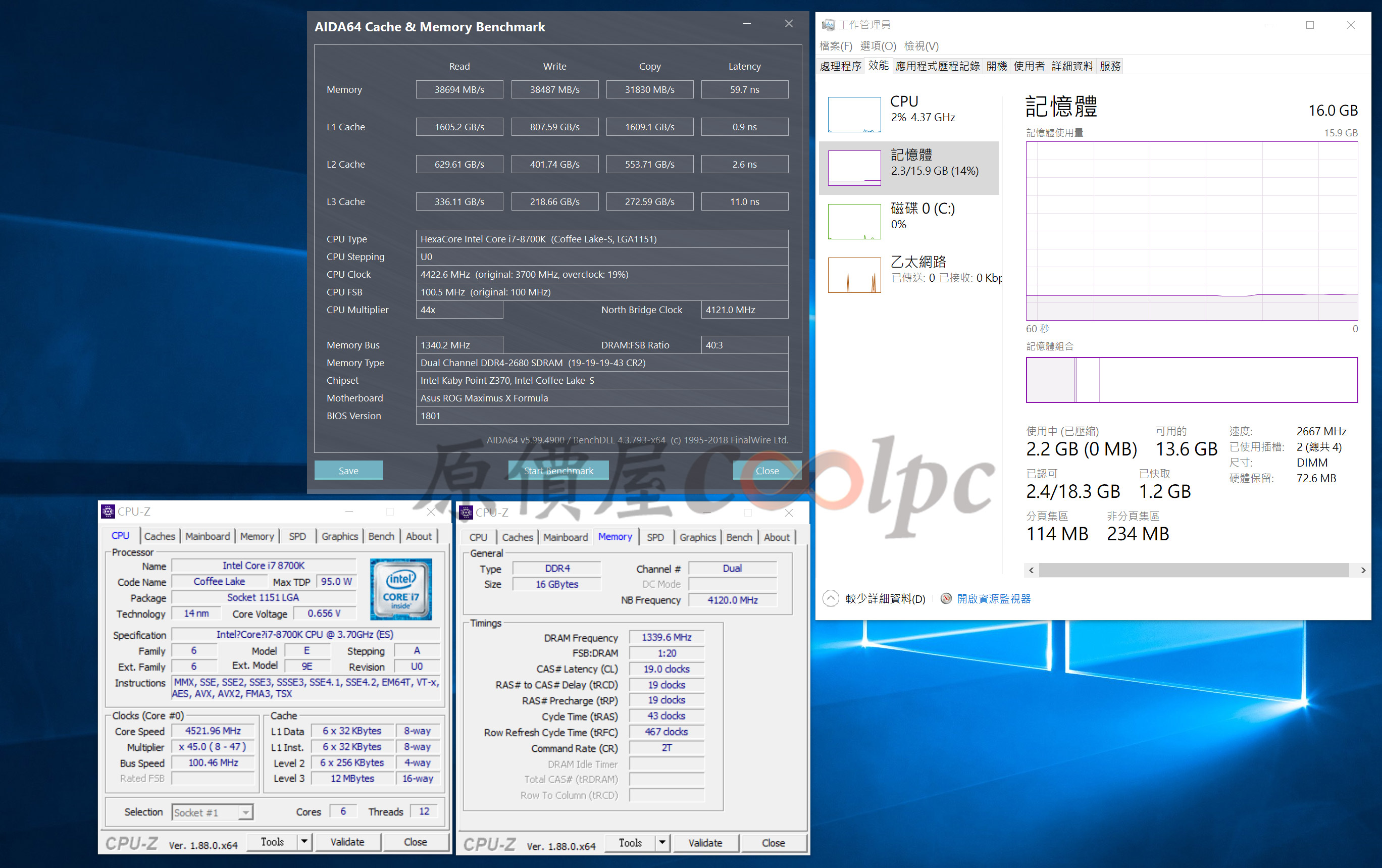Click the memory usage graph in Task Manager
Viewport: 1382px width, 868px height.
[x=1192, y=231]
